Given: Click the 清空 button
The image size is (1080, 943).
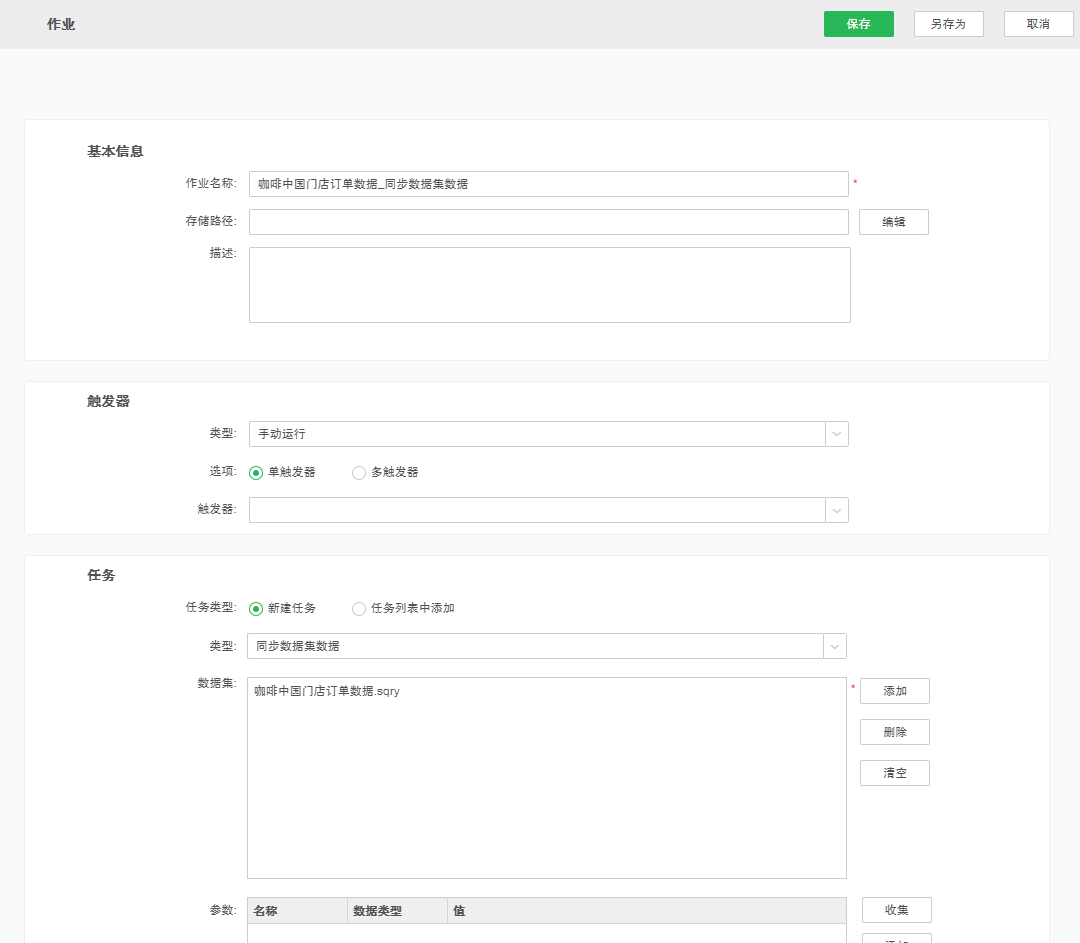Looking at the screenshot, I should tap(894, 773).
